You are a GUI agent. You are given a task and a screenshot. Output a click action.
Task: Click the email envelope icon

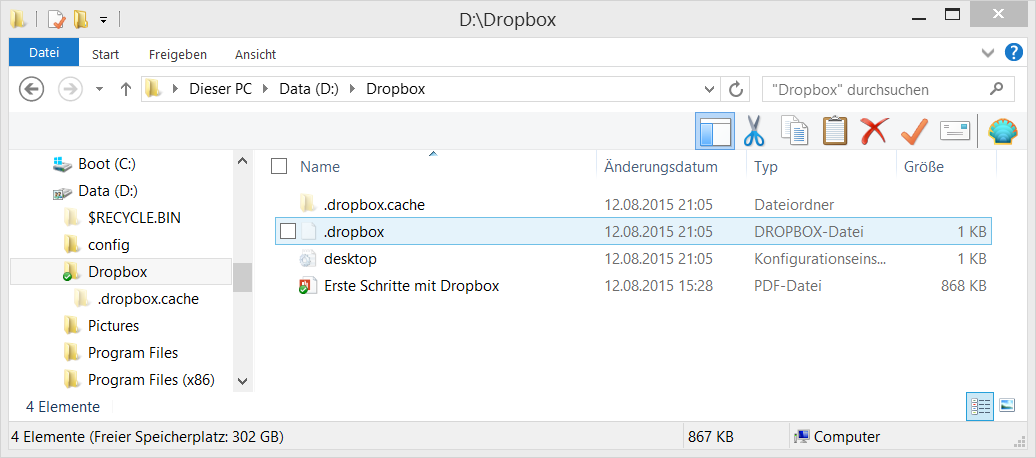[x=955, y=130]
